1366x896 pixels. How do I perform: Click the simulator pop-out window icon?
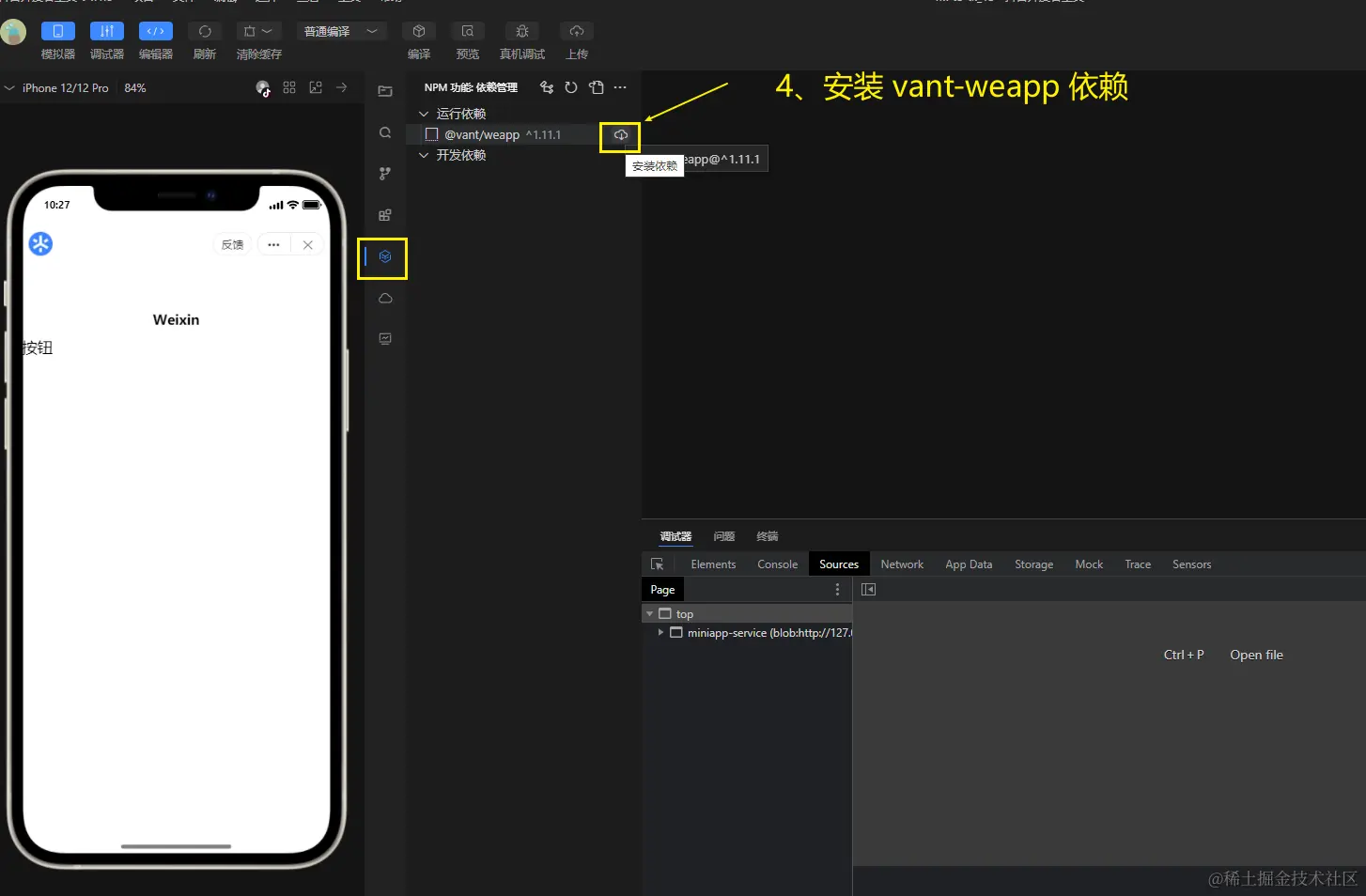(x=316, y=87)
